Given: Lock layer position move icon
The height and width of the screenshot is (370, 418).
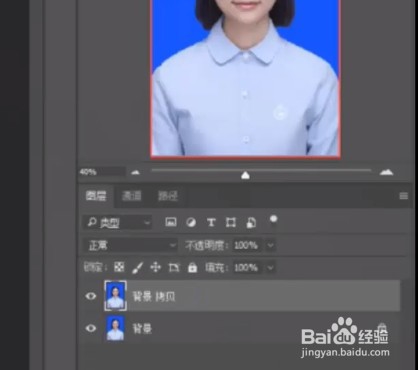Looking at the screenshot, I should [x=155, y=267].
